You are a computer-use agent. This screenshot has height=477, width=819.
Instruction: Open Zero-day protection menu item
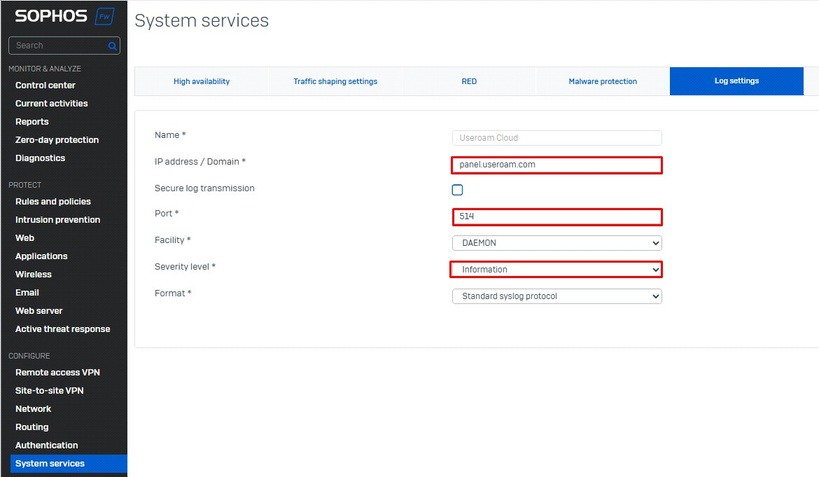pyautogui.click(x=57, y=140)
